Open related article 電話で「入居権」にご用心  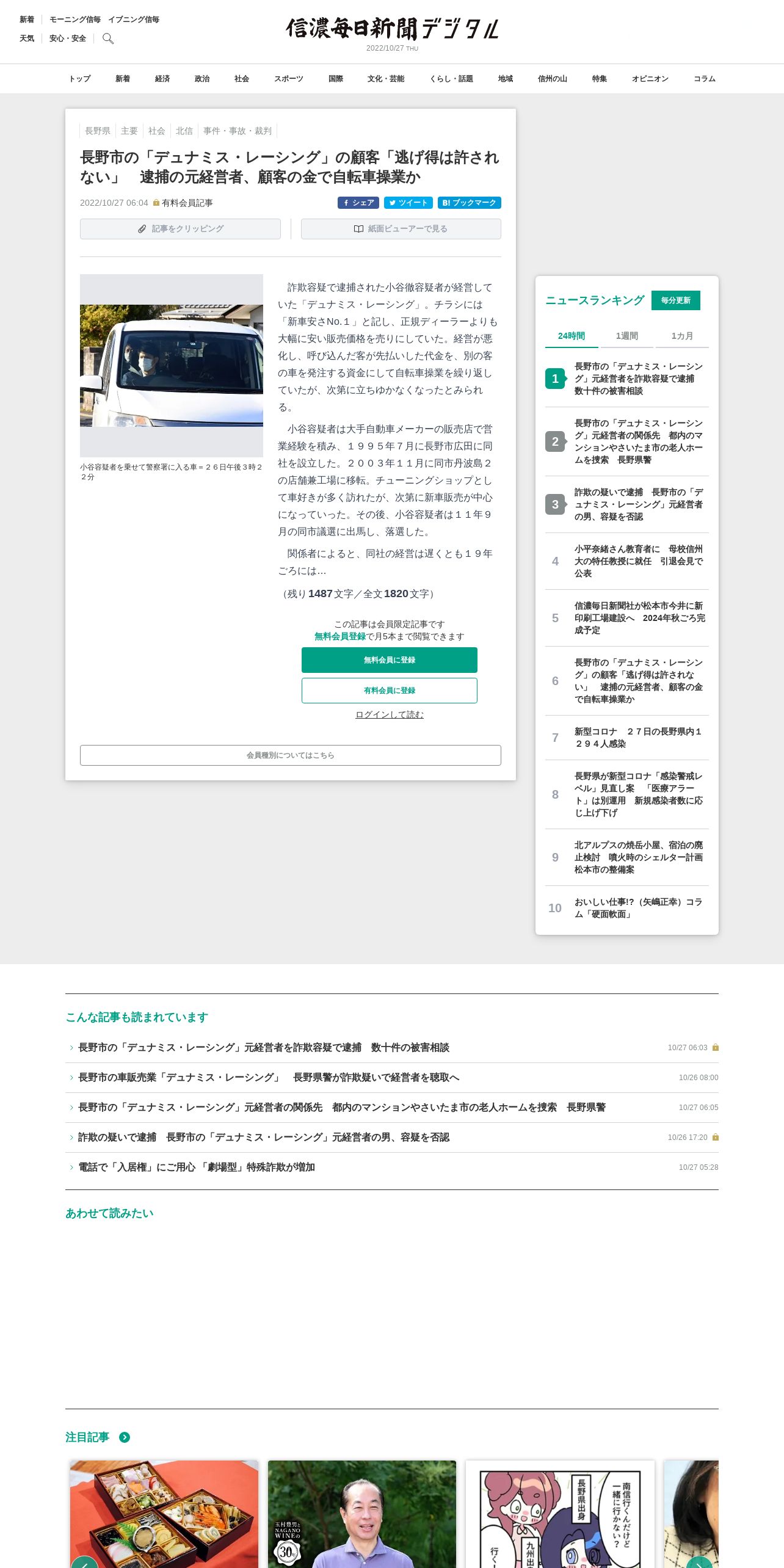click(197, 1167)
